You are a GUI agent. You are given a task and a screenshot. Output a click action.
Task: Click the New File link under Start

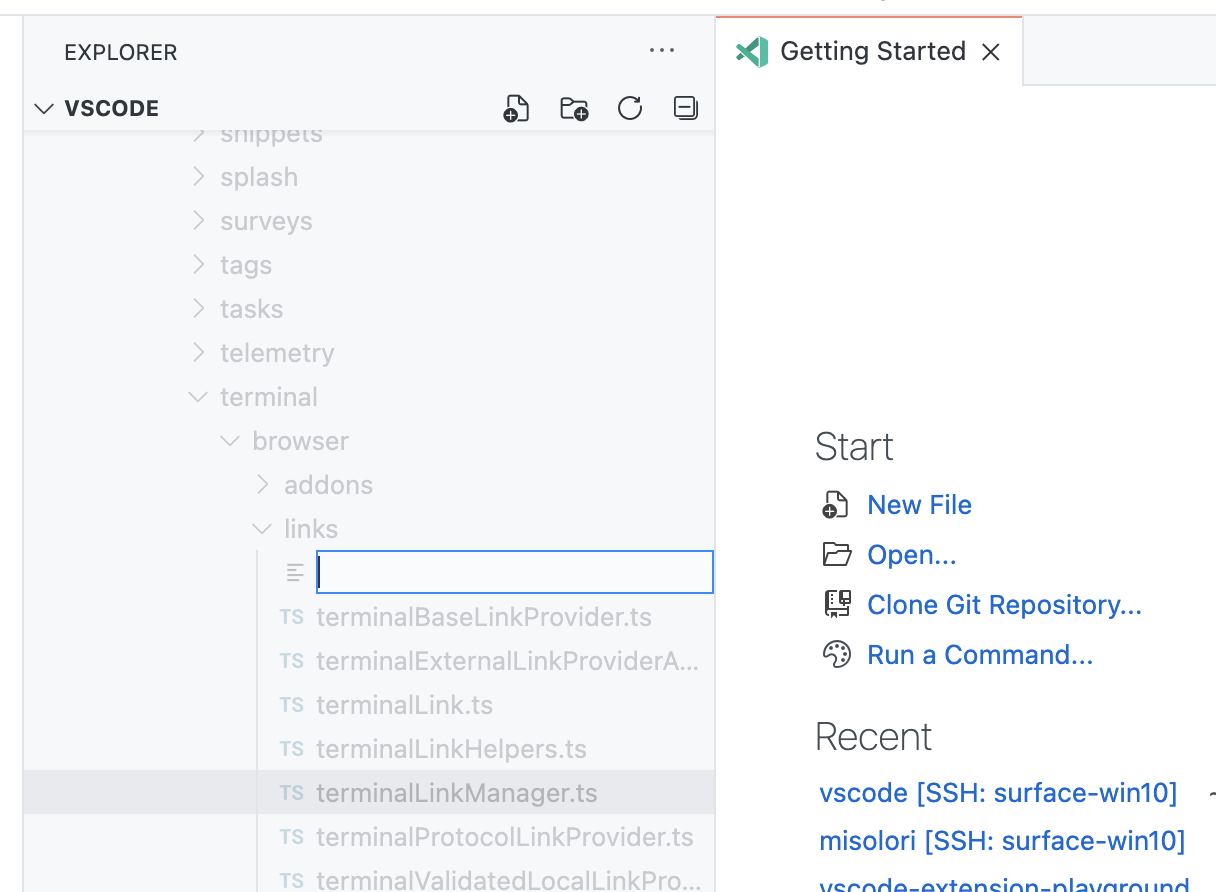[918, 505]
